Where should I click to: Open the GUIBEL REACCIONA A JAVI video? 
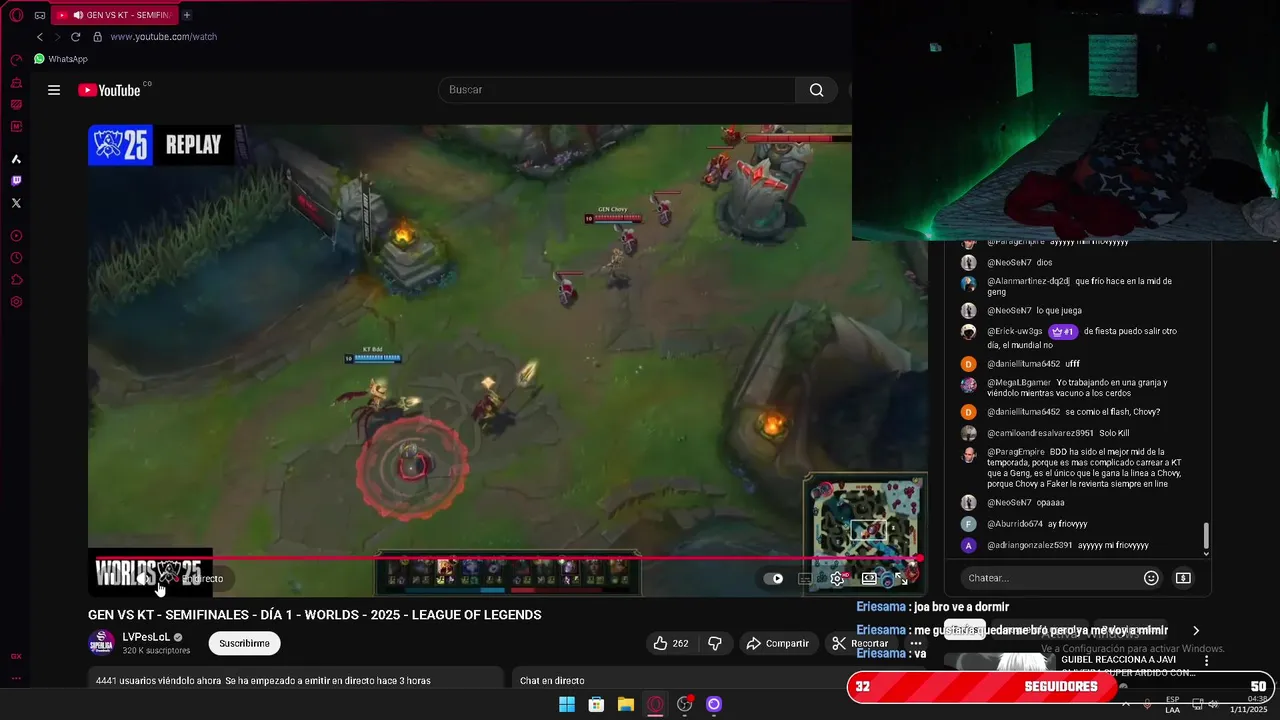[x=1126, y=666]
